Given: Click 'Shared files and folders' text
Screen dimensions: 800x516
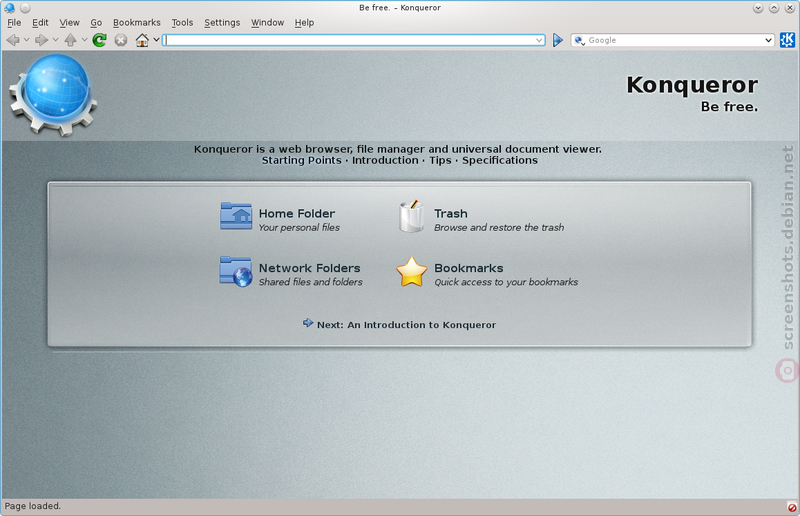Looking at the screenshot, I should tap(311, 282).
